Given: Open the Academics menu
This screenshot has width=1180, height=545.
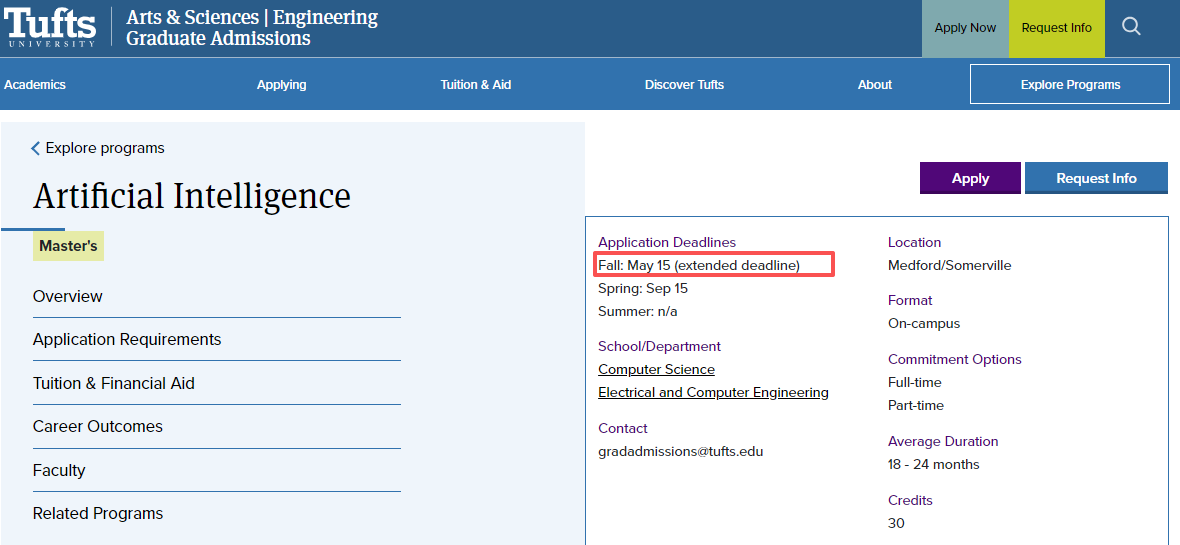Looking at the screenshot, I should (x=35, y=85).
